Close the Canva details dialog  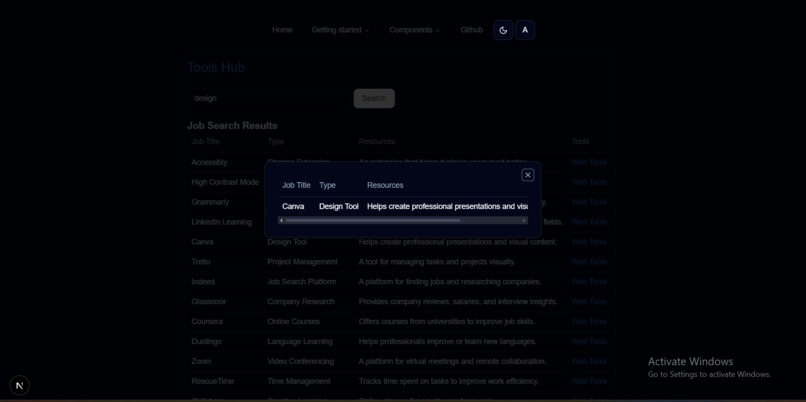(527, 175)
